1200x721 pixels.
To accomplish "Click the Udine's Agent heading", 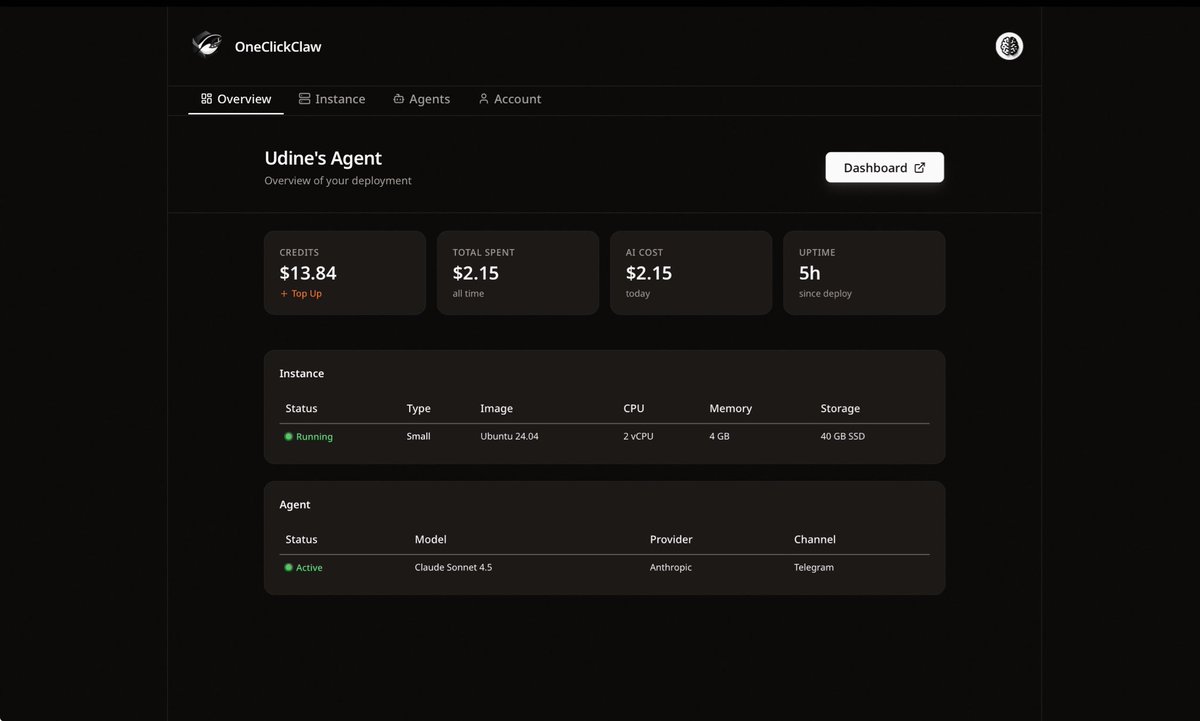I will (323, 158).
